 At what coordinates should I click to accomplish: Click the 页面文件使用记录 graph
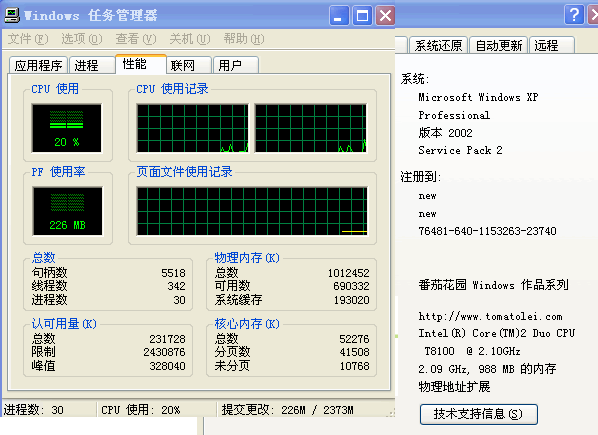point(252,211)
